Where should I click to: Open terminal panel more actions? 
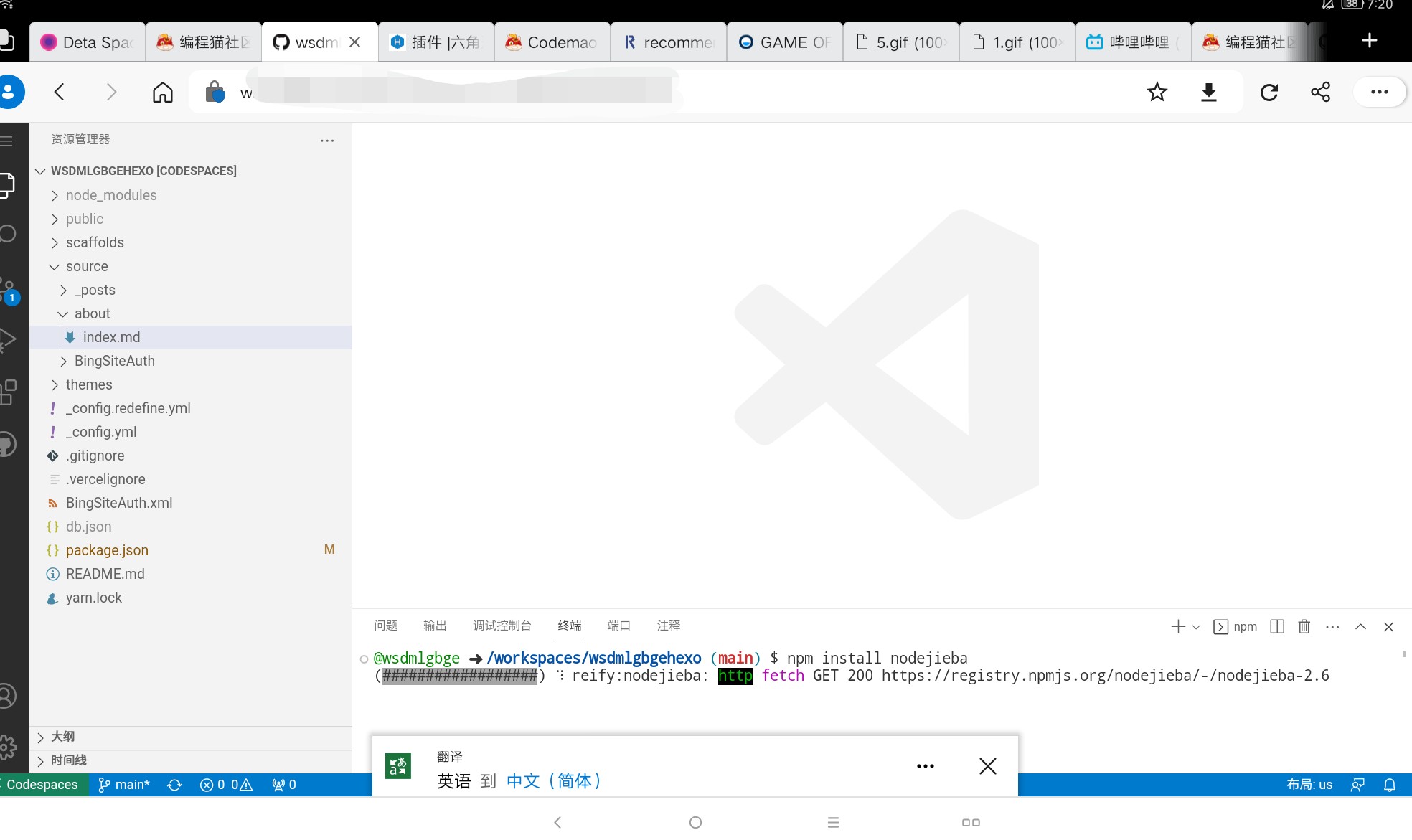[1332, 626]
